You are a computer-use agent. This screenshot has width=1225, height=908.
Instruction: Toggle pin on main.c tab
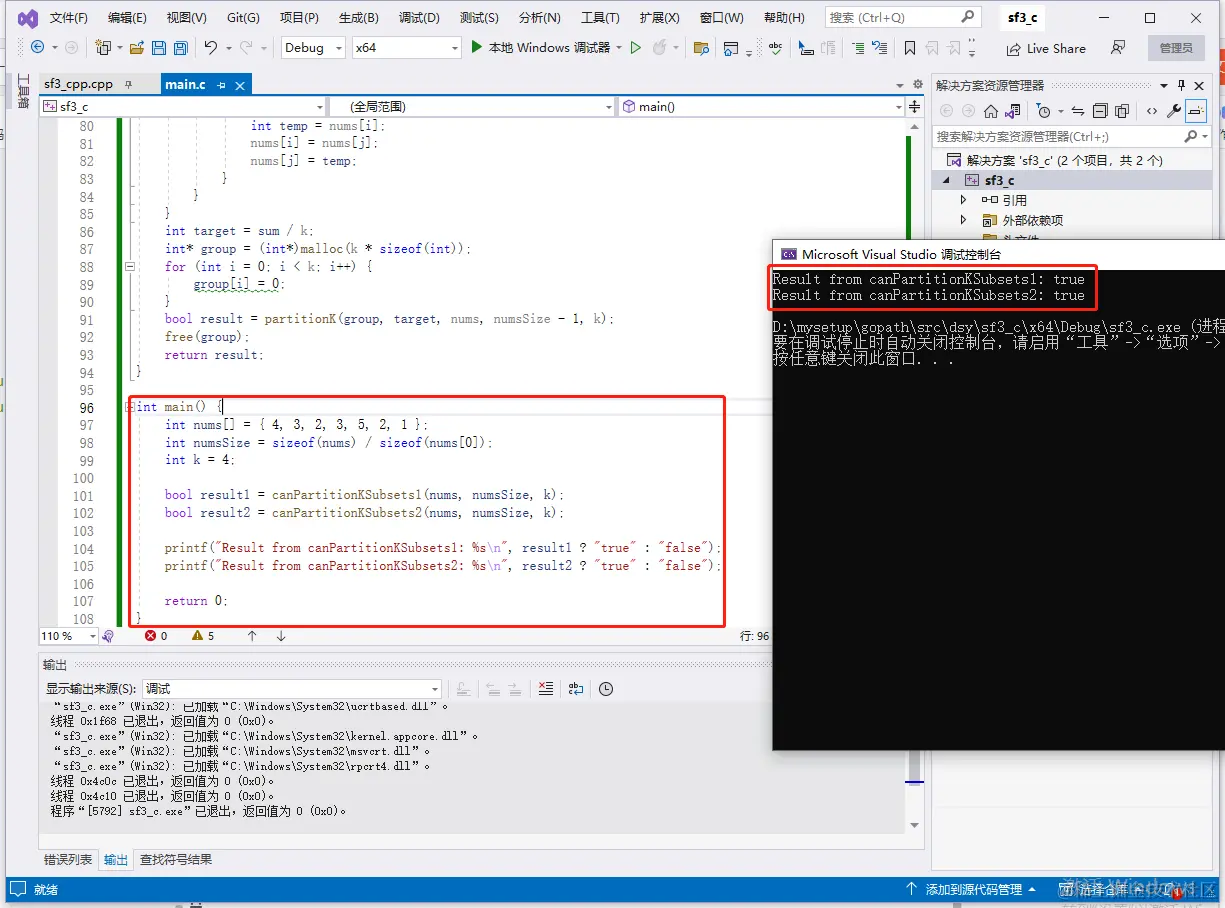click(222, 85)
